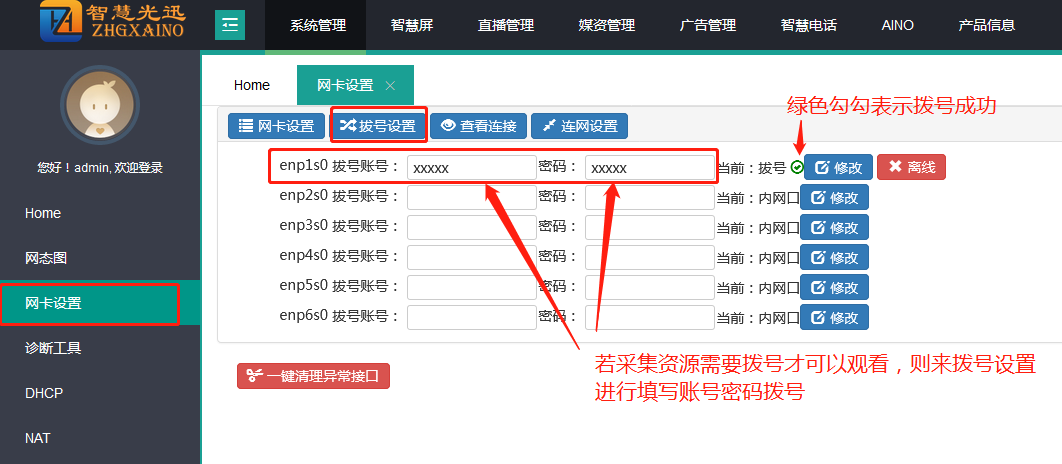Open the 拨号设置 toolbar button
Image resolution: width=1062 pixels, height=464 pixels.
coord(378,126)
